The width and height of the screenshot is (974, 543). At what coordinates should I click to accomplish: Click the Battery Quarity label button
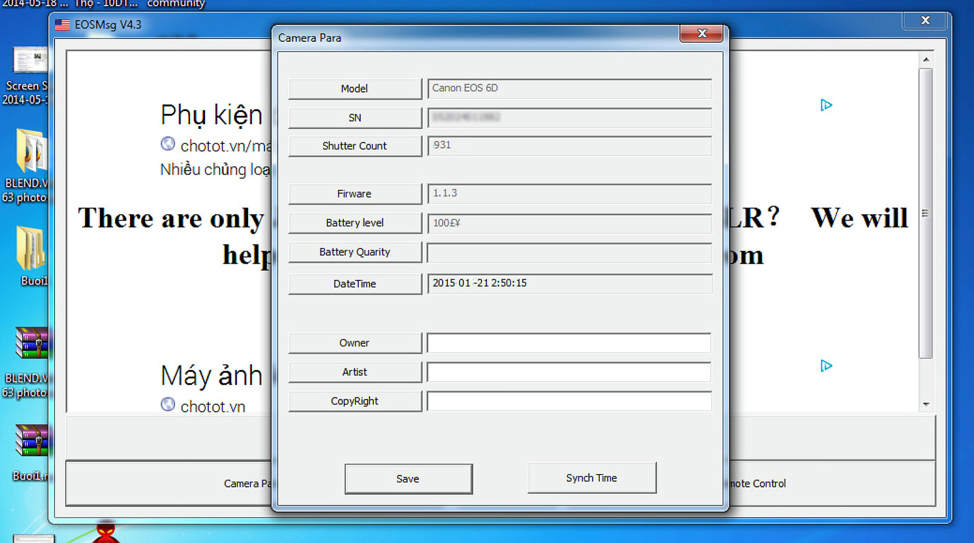(355, 252)
